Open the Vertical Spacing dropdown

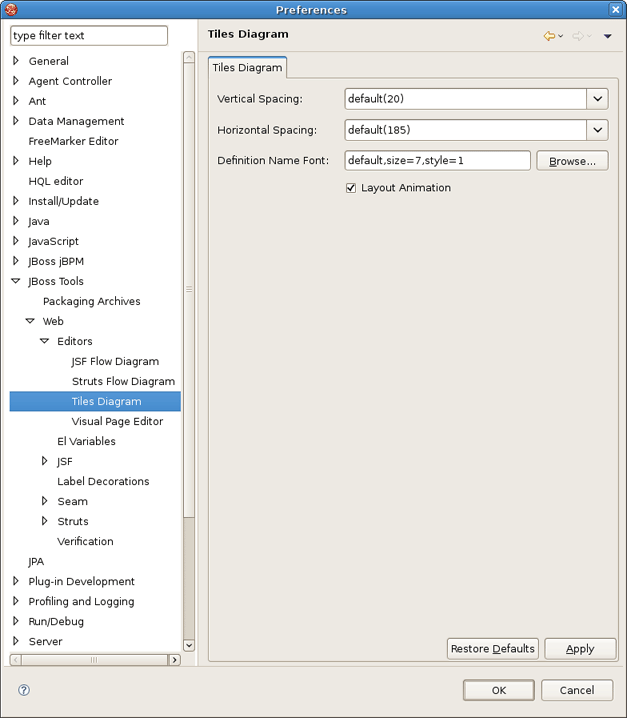597,99
